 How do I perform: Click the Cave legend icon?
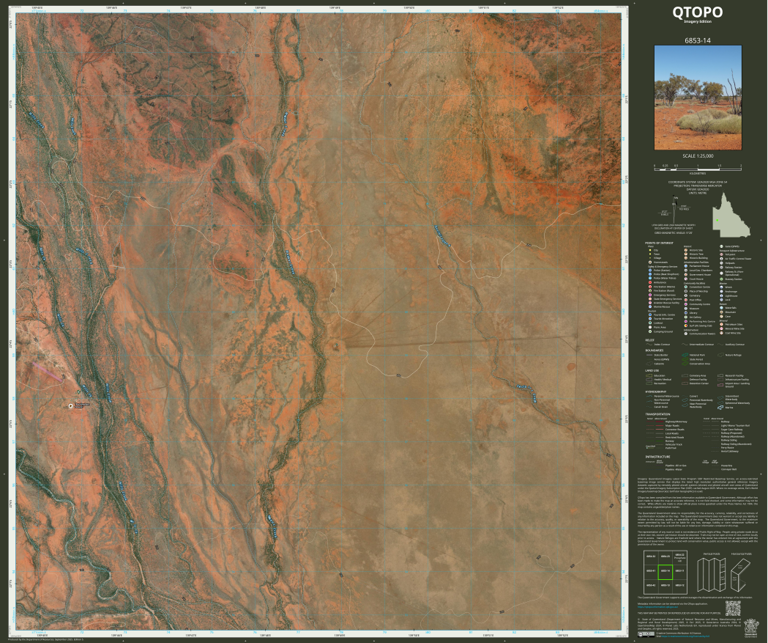[721, 316]
